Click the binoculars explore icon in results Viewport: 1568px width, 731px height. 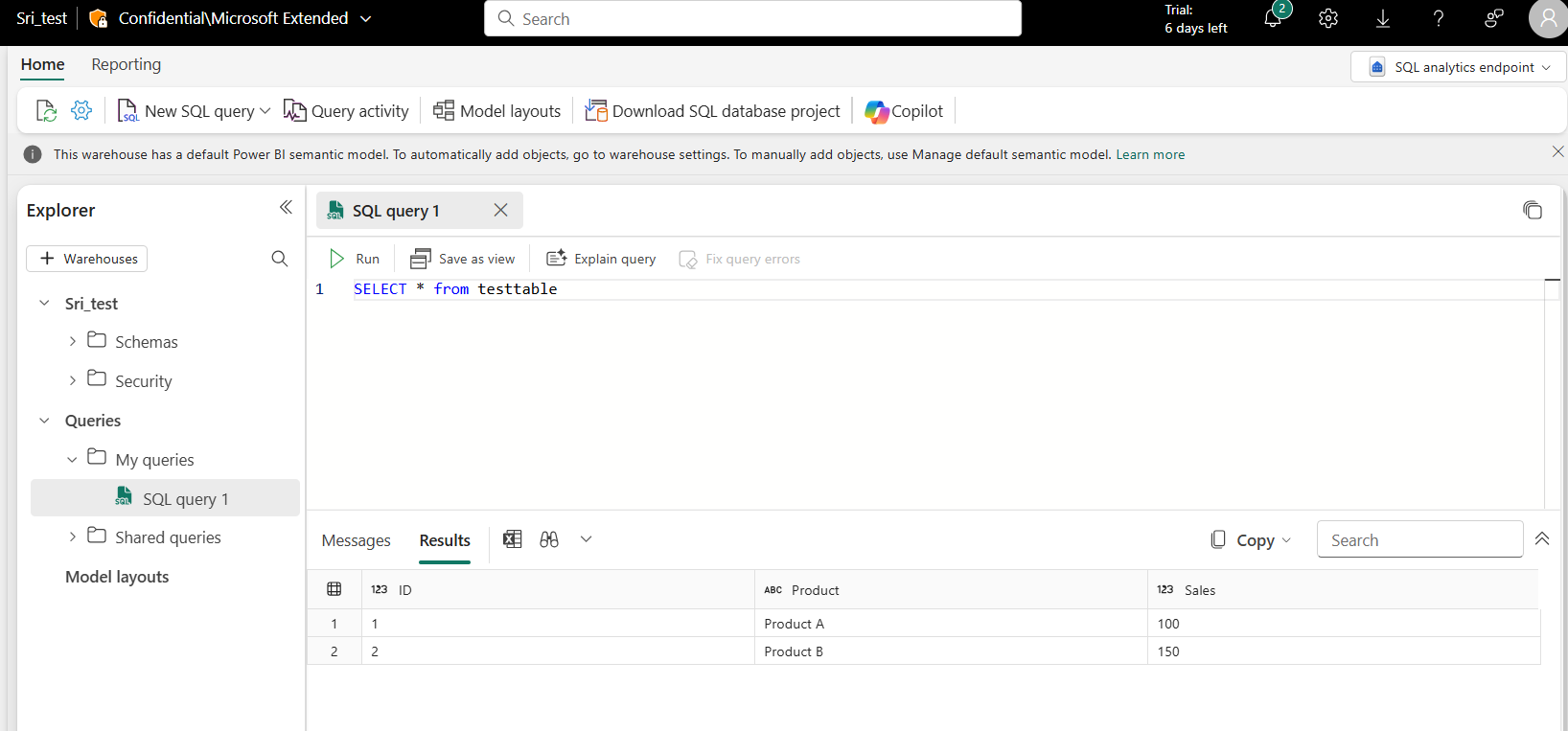pyautogui.click(x=549, y=539)
